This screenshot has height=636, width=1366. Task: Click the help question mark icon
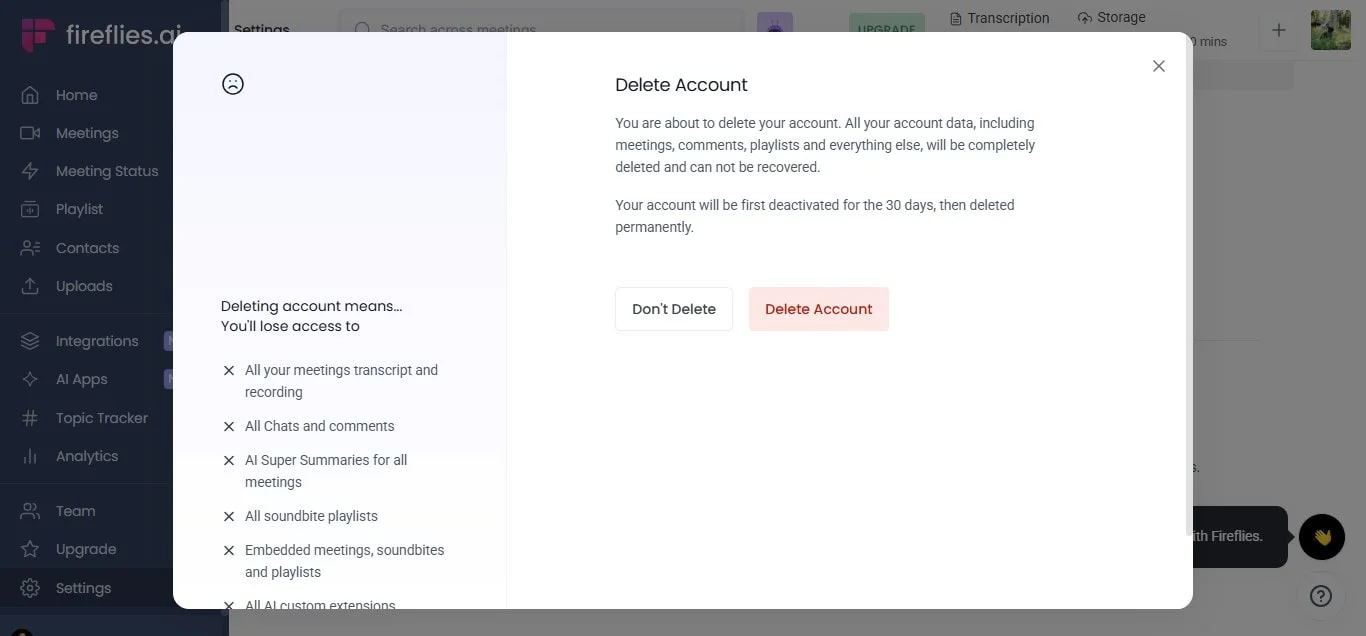click(x=1321, y=595)
